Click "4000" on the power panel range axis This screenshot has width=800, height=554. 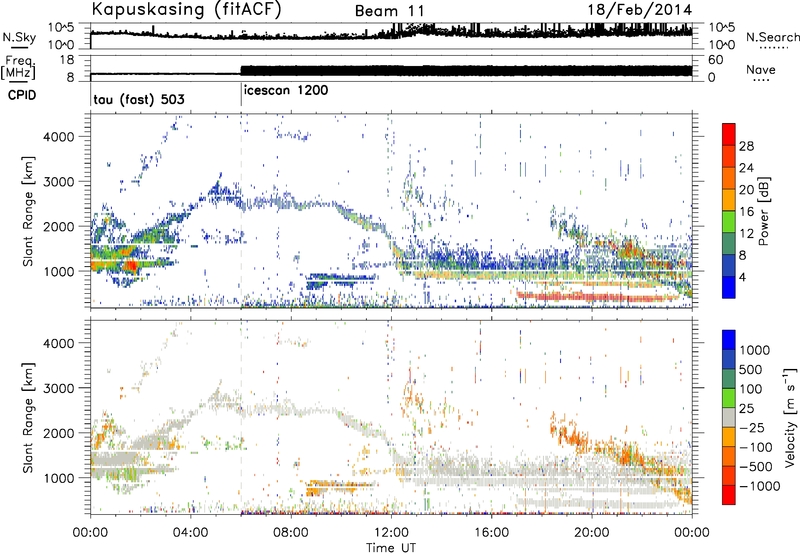pyautogui.click(x=59, y=136)
